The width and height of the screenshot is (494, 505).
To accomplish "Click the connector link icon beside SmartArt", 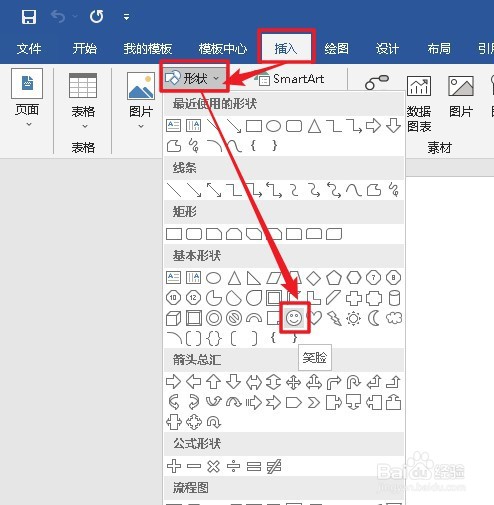I will [377, 82].
